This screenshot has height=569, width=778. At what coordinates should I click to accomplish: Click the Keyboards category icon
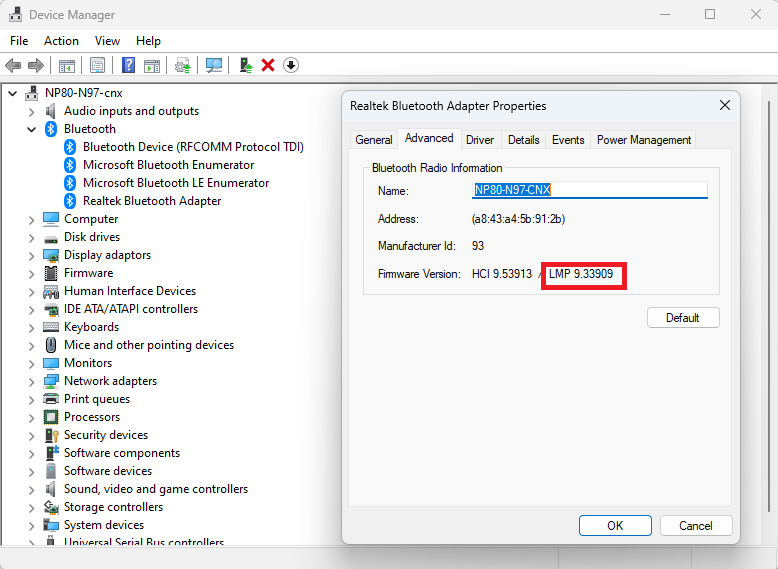[x=51, y=327]
